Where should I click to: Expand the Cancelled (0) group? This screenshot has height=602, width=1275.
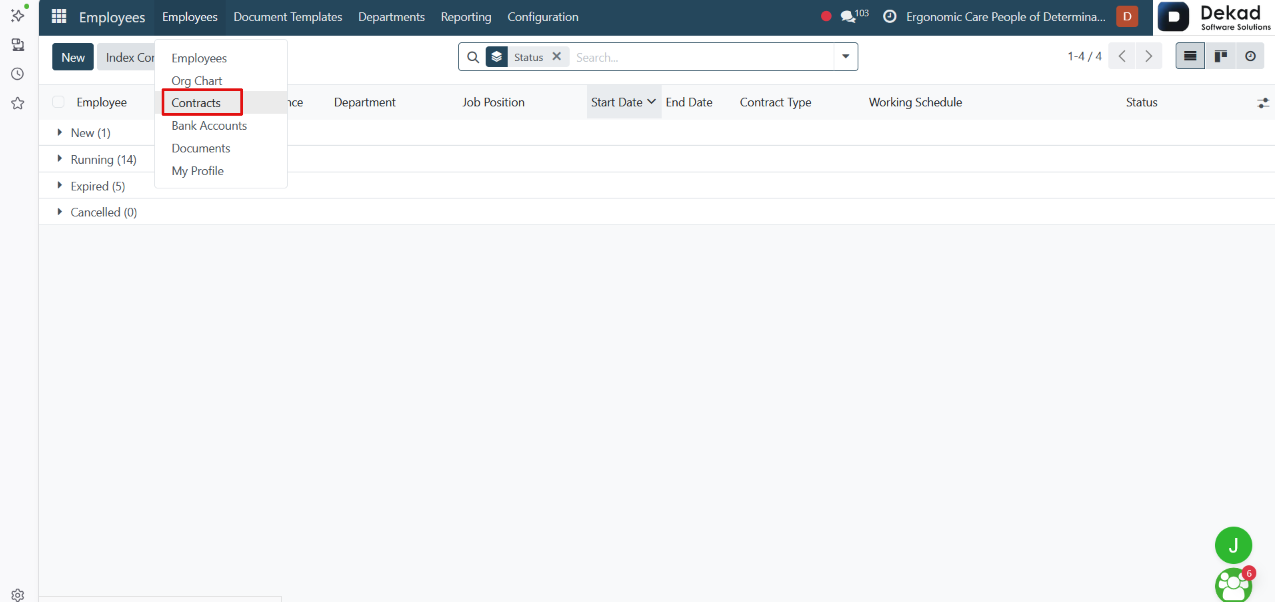pos(97,212)
